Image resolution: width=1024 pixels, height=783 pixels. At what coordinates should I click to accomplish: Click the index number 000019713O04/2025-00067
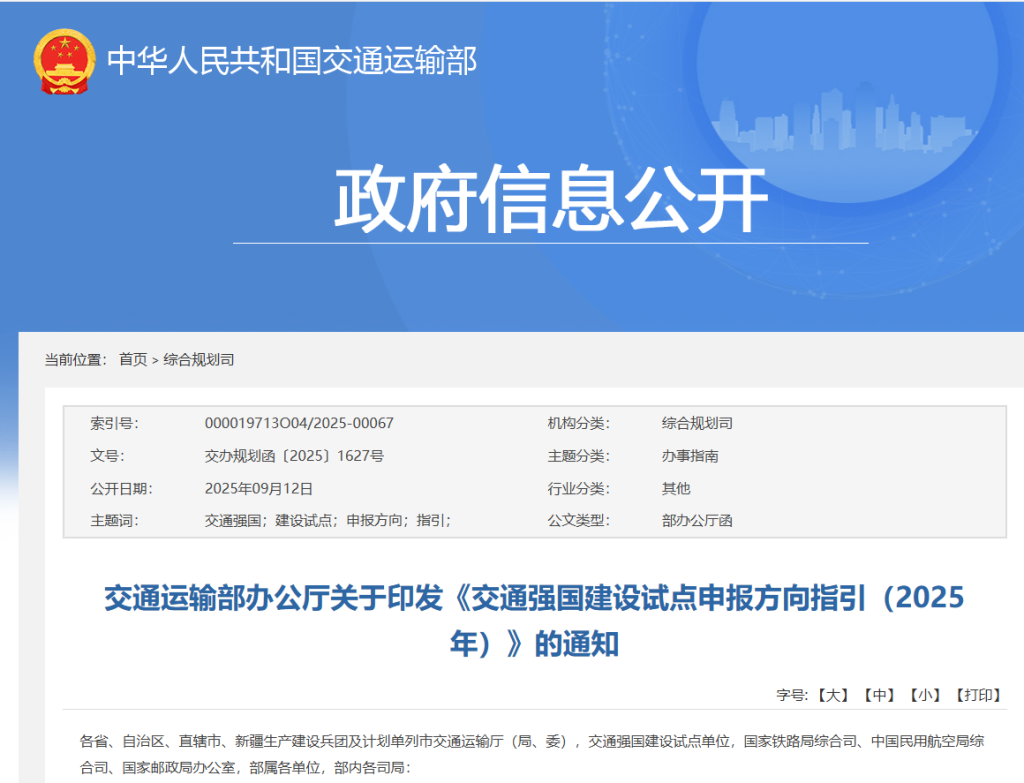299,423
